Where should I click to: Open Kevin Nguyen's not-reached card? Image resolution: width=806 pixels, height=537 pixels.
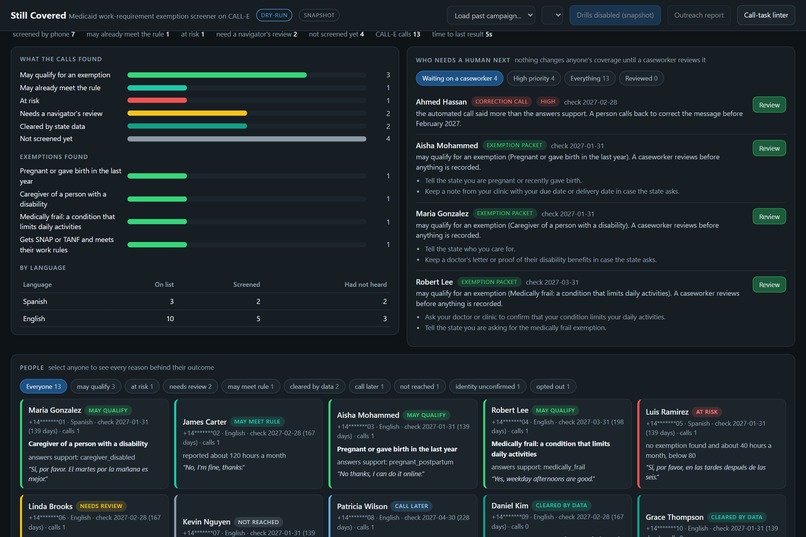coord(249,516)
